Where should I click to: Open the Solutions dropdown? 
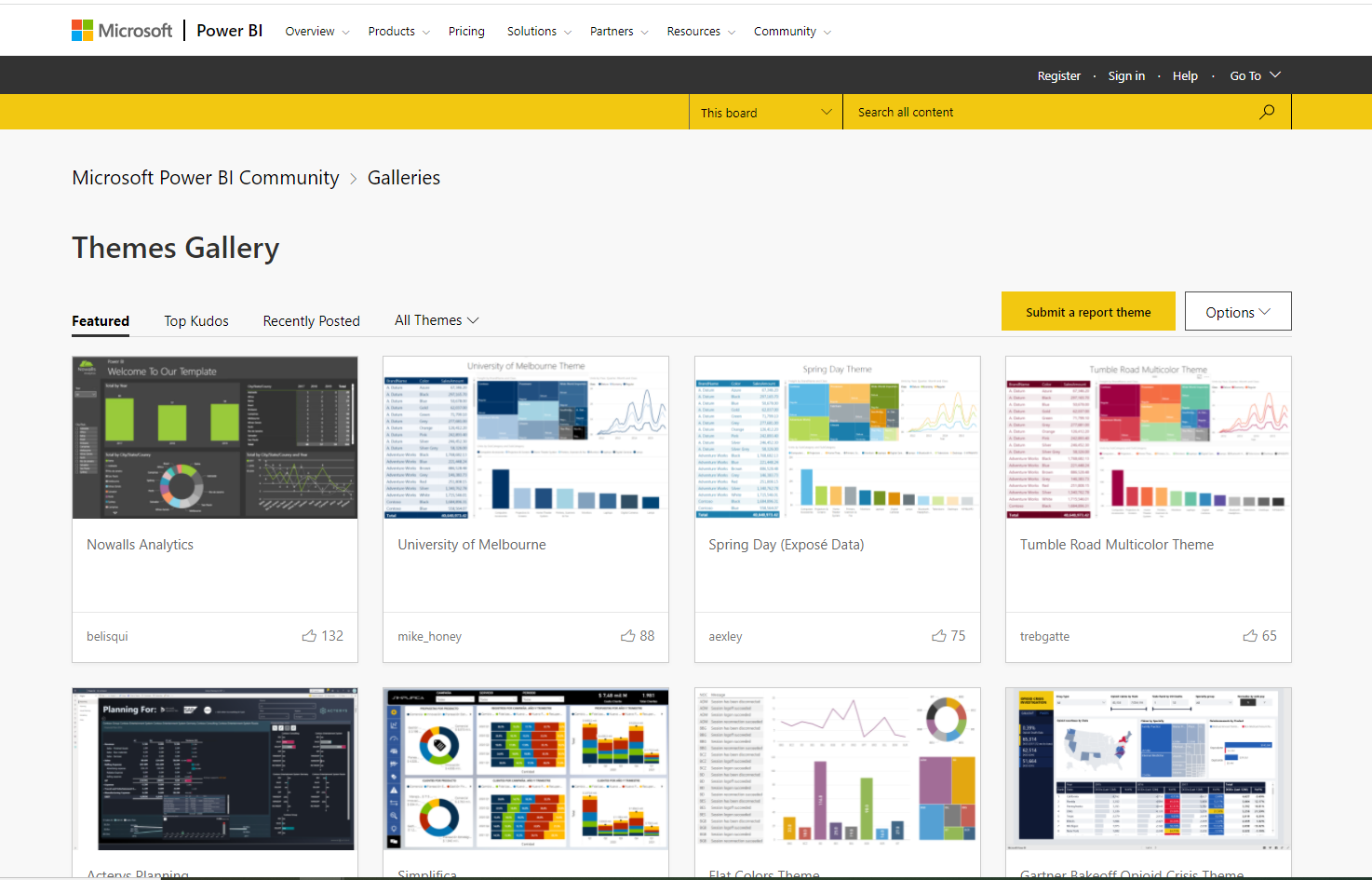pos(540,32)
